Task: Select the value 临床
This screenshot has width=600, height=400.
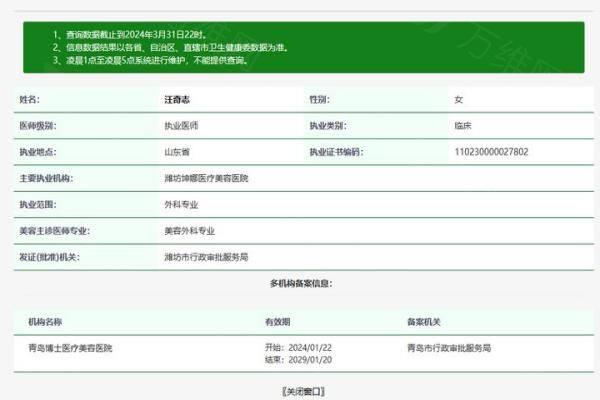Action: tap(463, 126)
